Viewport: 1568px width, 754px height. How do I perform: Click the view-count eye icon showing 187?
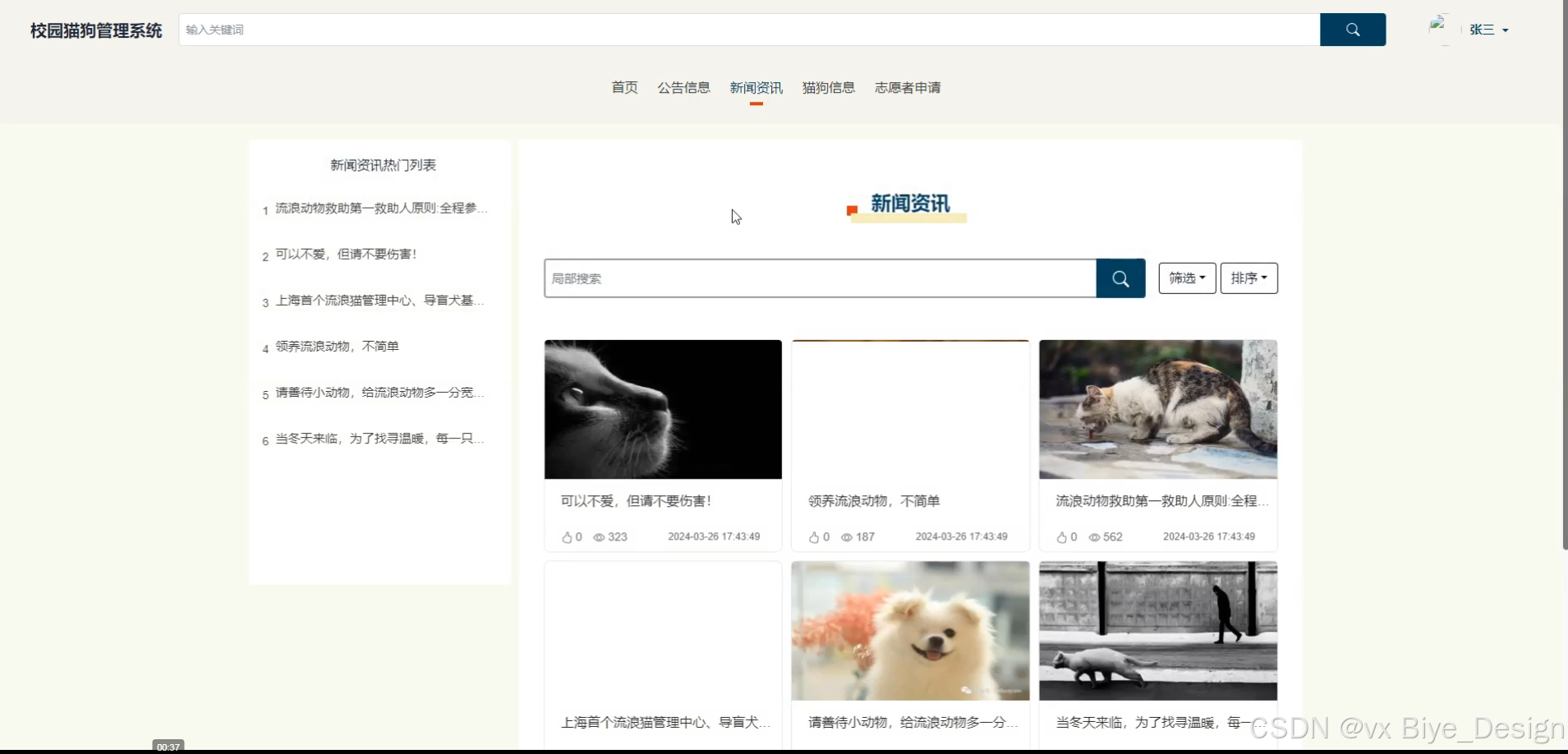pos(847,537)
